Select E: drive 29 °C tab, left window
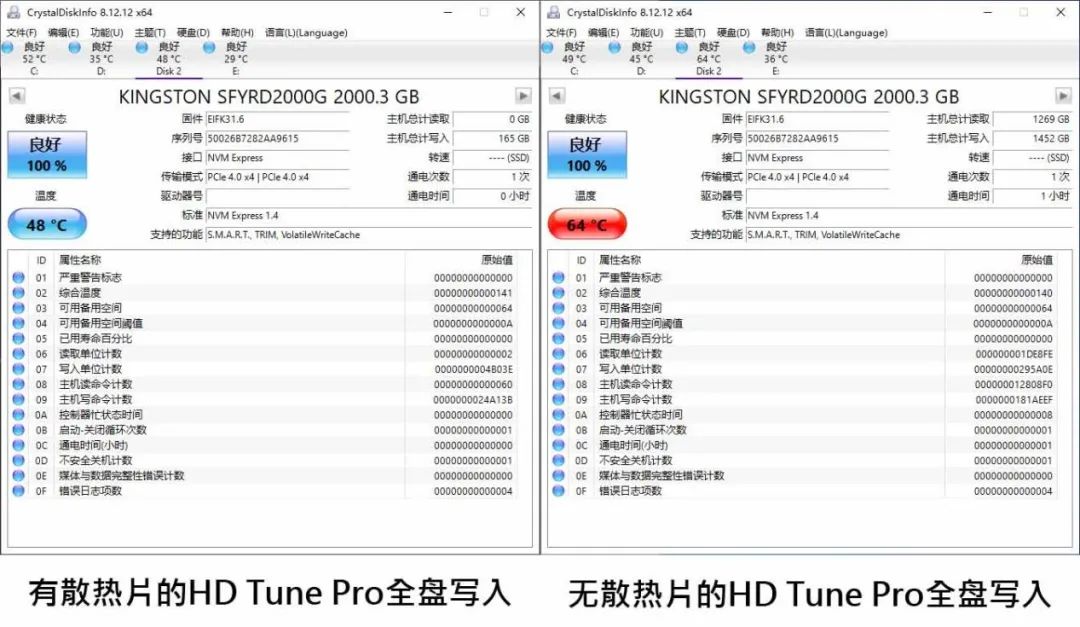1080x627 pixels. [236, 59]
